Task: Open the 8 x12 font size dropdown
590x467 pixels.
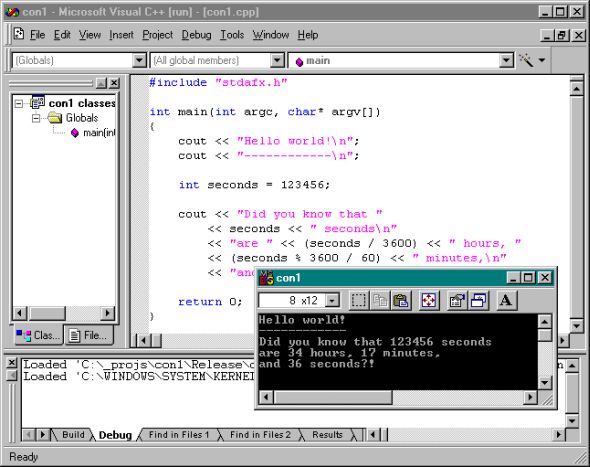Action: point(332,301)
